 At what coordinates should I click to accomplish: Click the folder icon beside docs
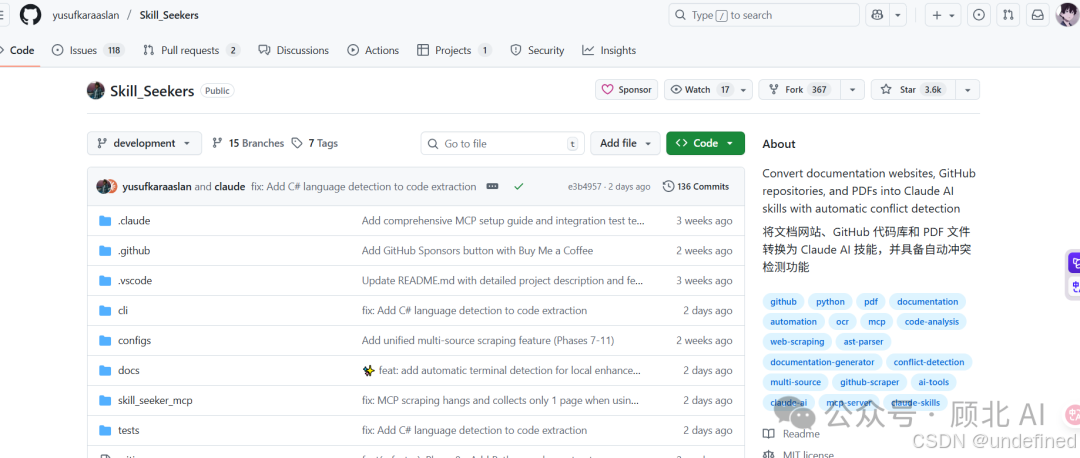point(105,371)
